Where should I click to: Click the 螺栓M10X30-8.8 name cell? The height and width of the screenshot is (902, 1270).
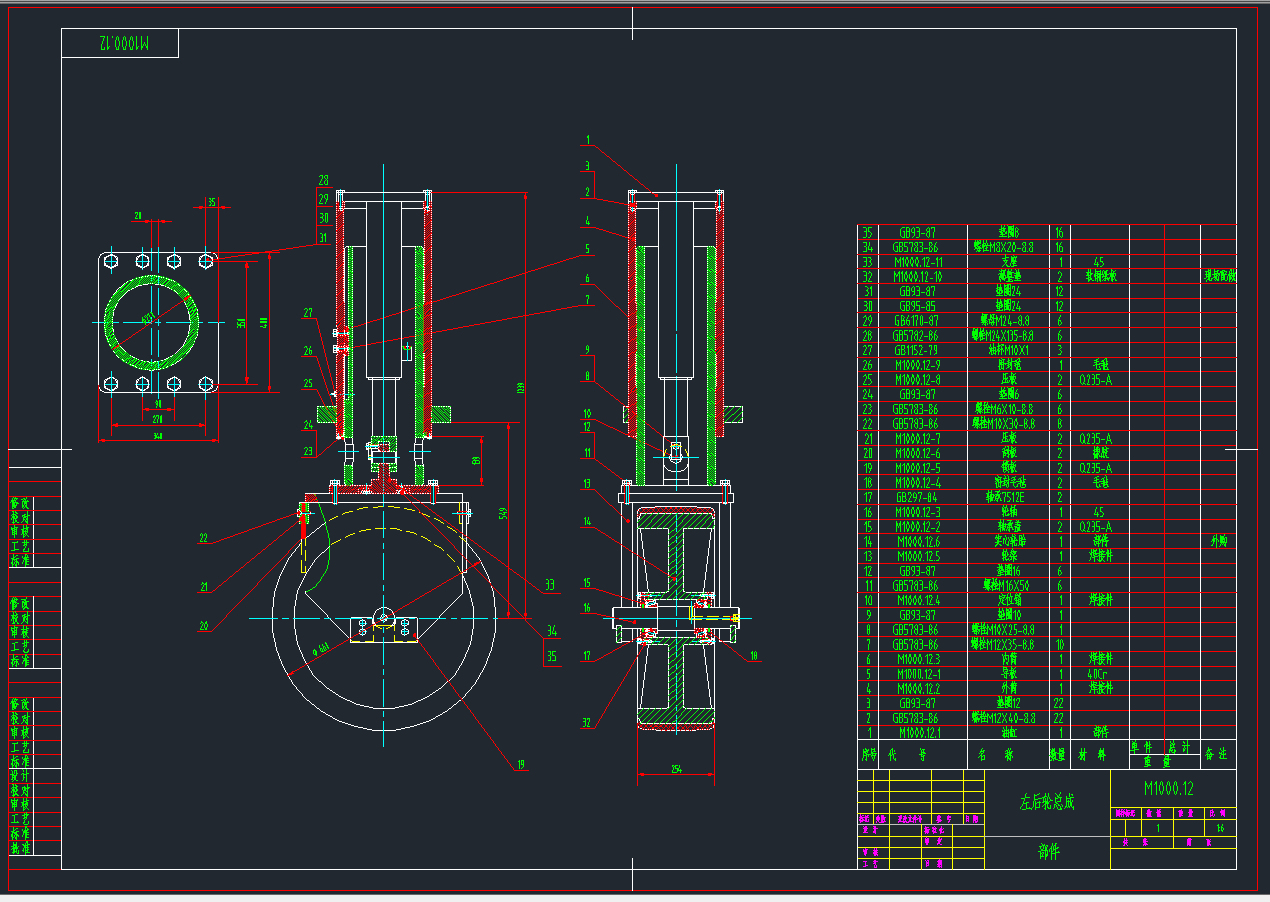[x=1004, y=424]
